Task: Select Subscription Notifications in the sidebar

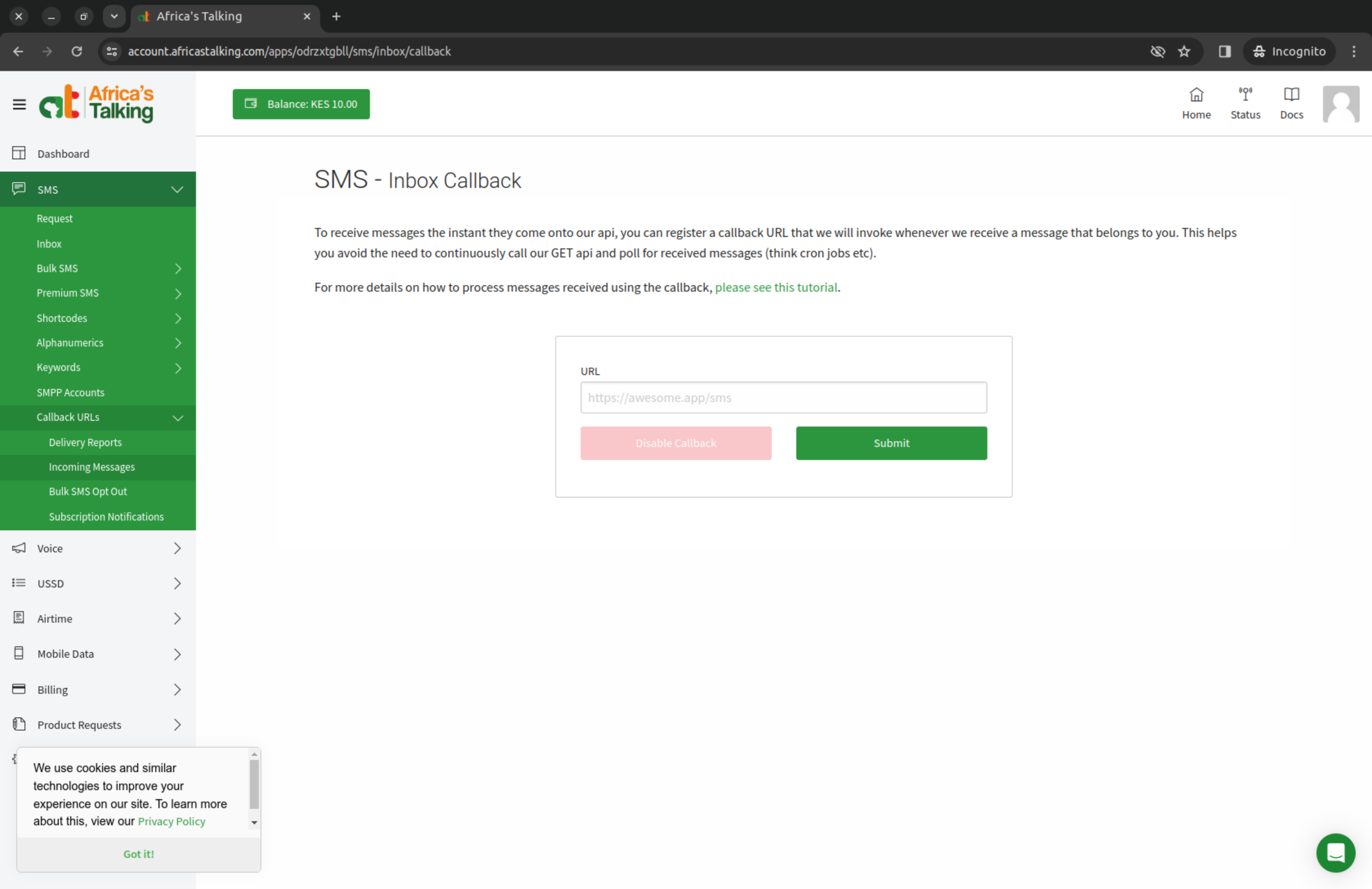Action: tap(106, 517)
